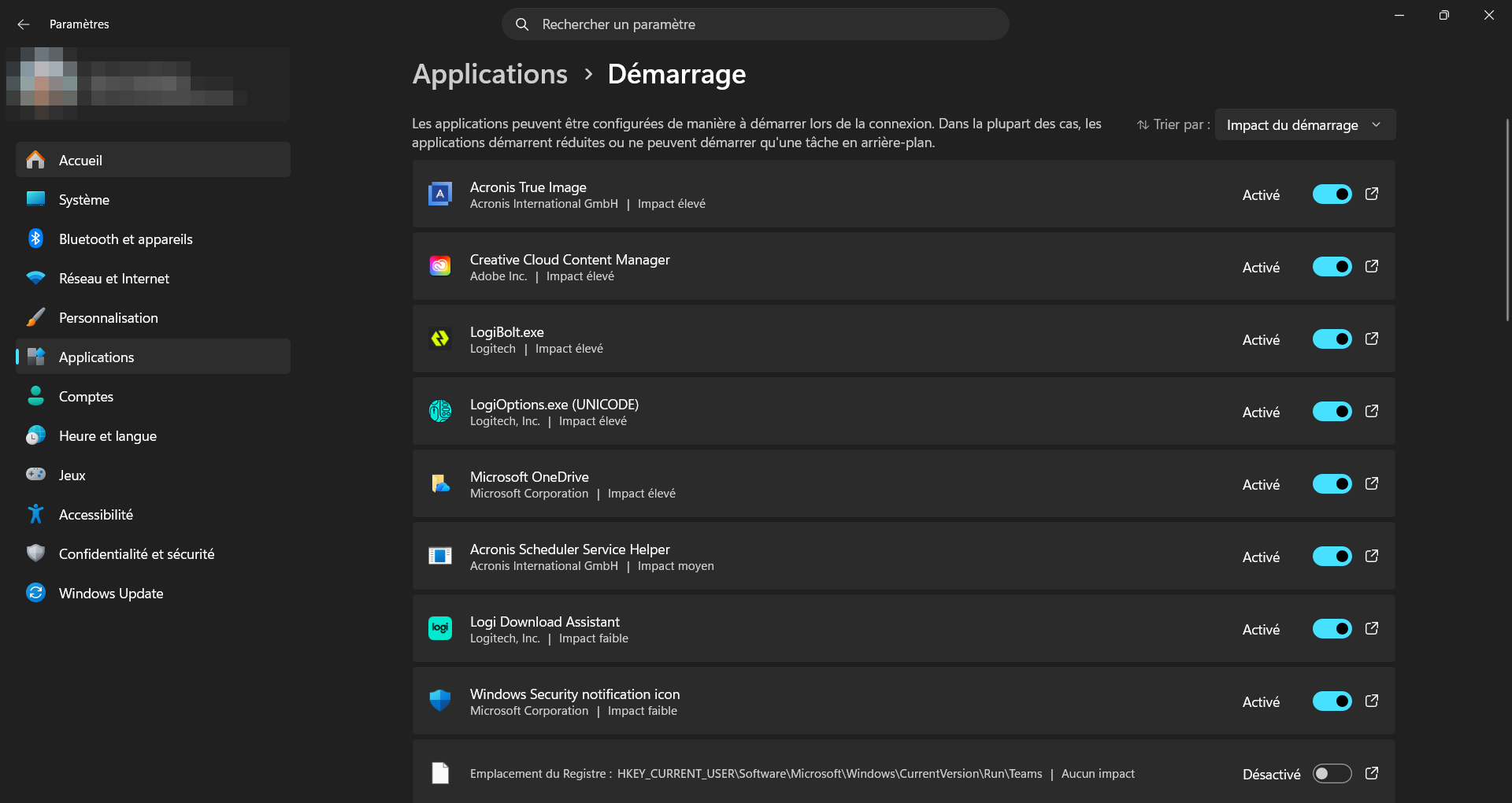Click the blurred user profile card
Image resolution: width=1512 pixels, height=803 pixels.
point(147,83)
